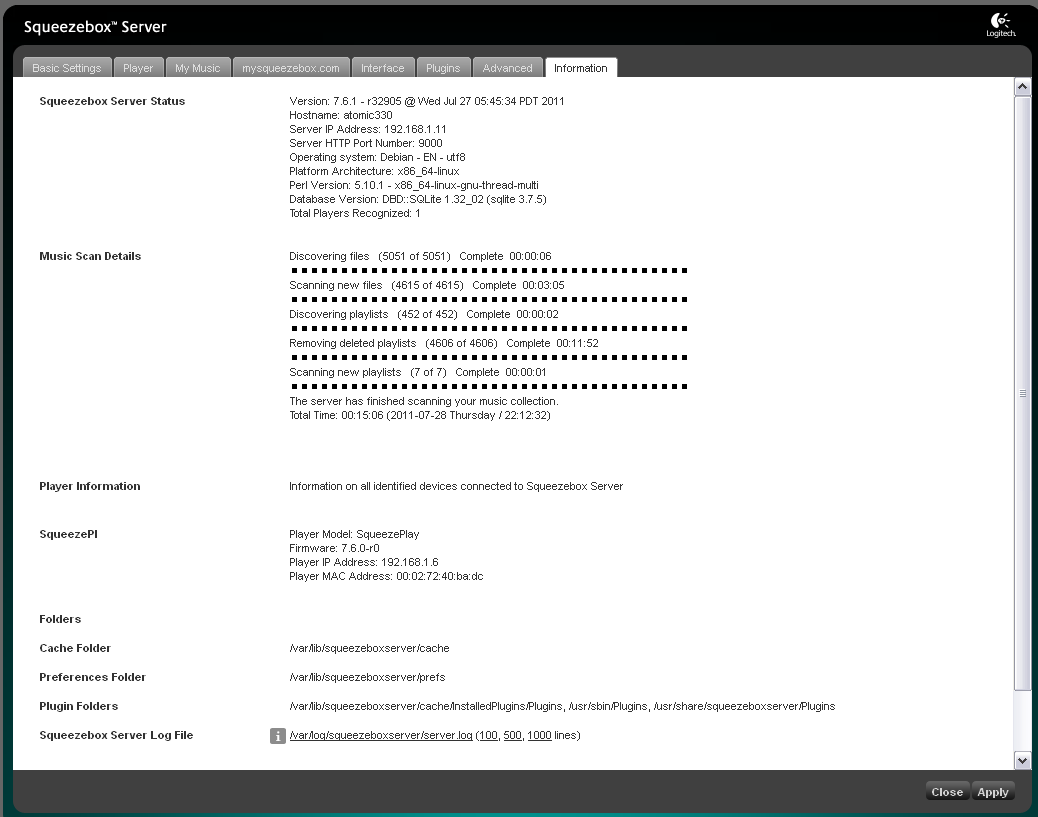
Task: Open the Interface tab
Action: (383, 68)
